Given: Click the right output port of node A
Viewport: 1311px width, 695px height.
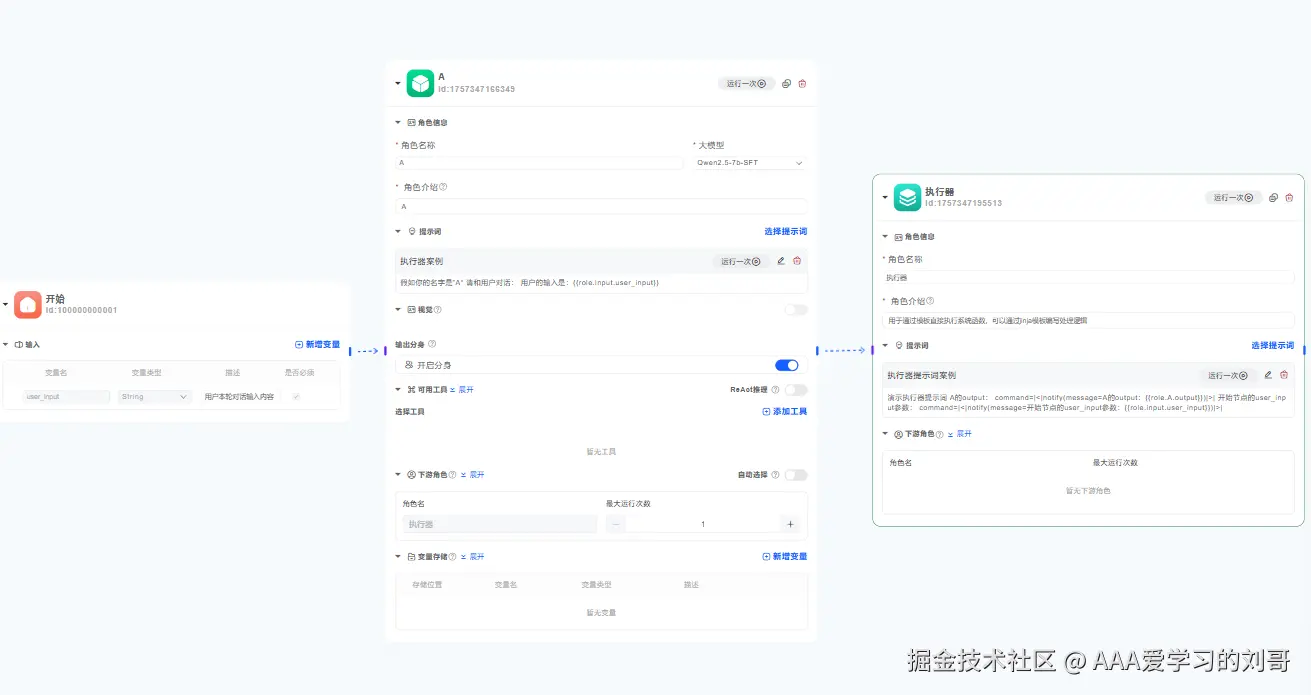Looking at the screenshot, I should [x=817, y=351].
